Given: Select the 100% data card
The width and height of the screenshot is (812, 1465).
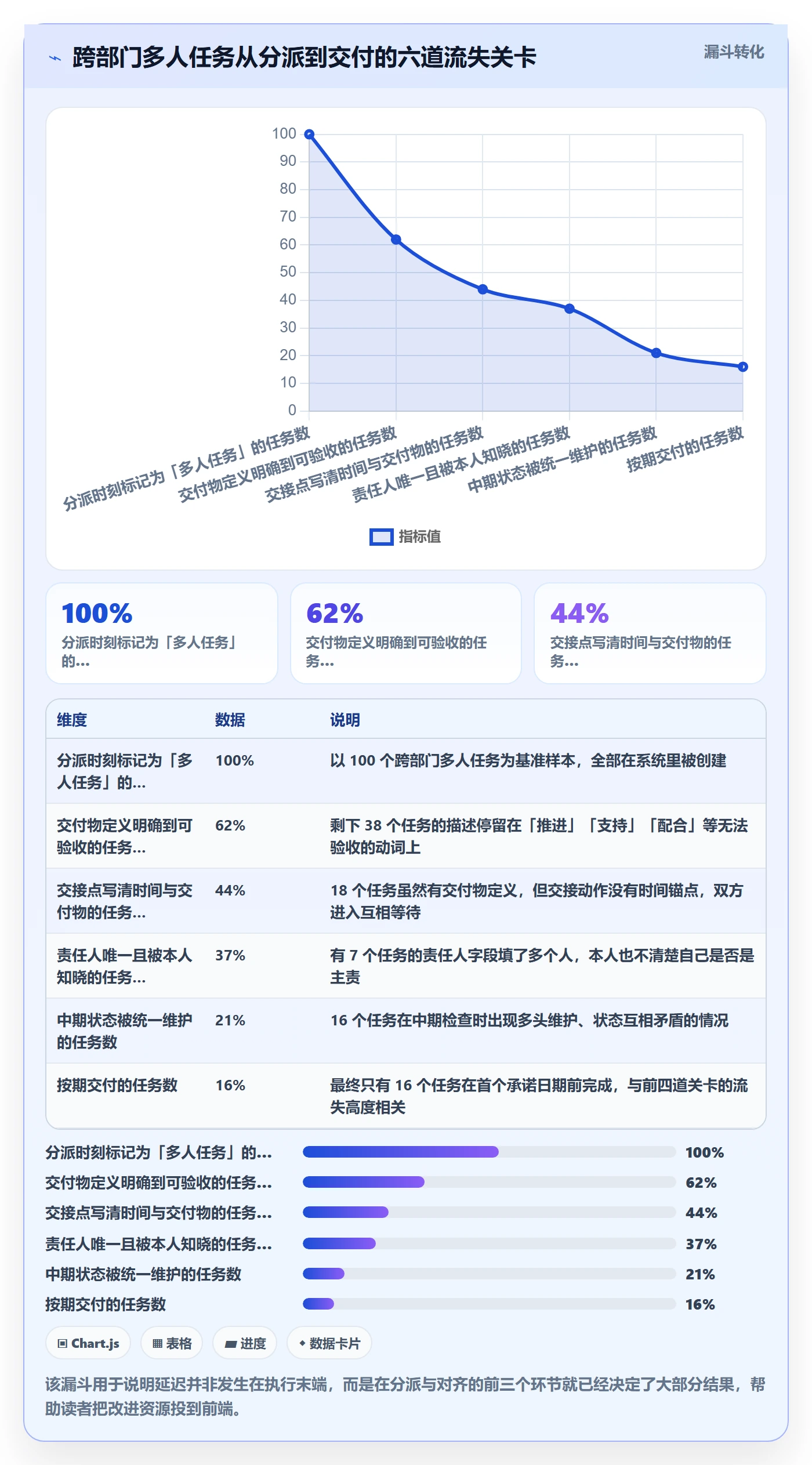Looking at the screenshot, I should pos(162,633).
